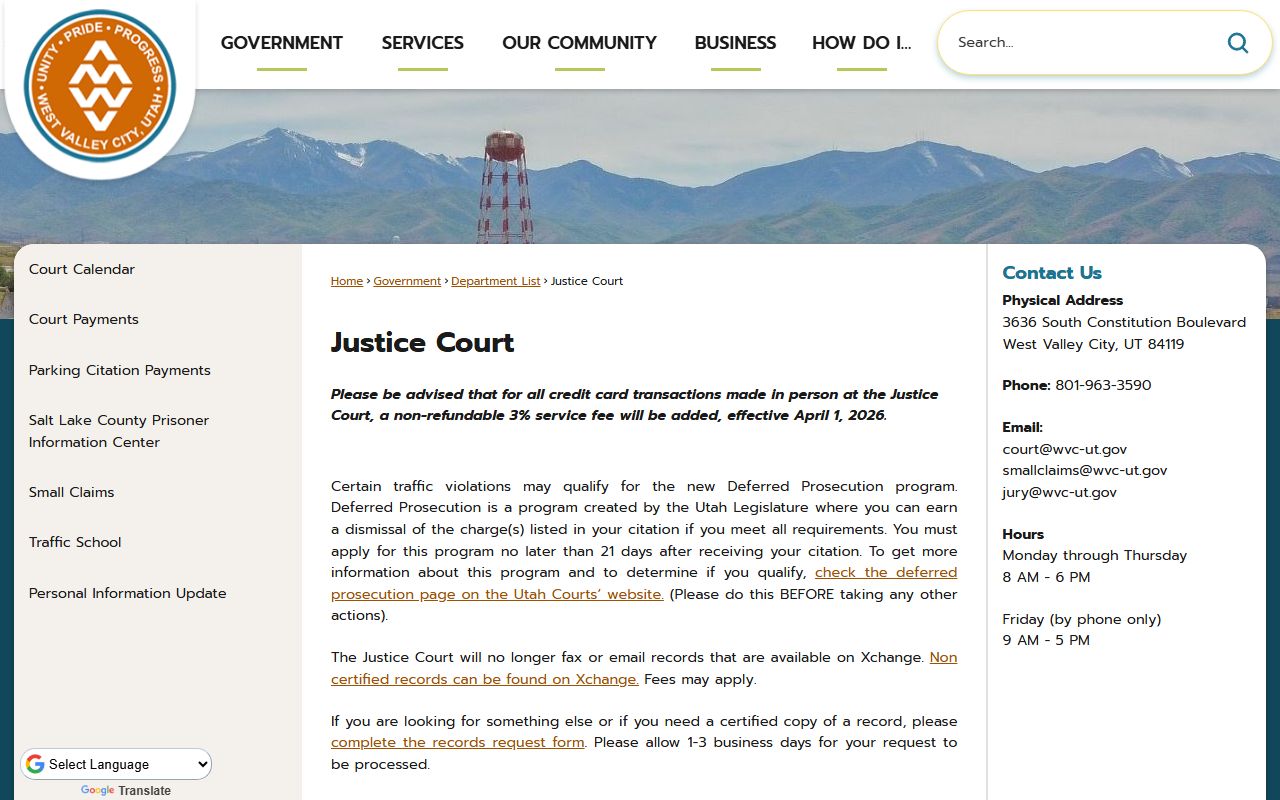This screenshot has width=1280, height=800.
Task: Go to Parking Citation Payments
Action: [x=120, y=370]
